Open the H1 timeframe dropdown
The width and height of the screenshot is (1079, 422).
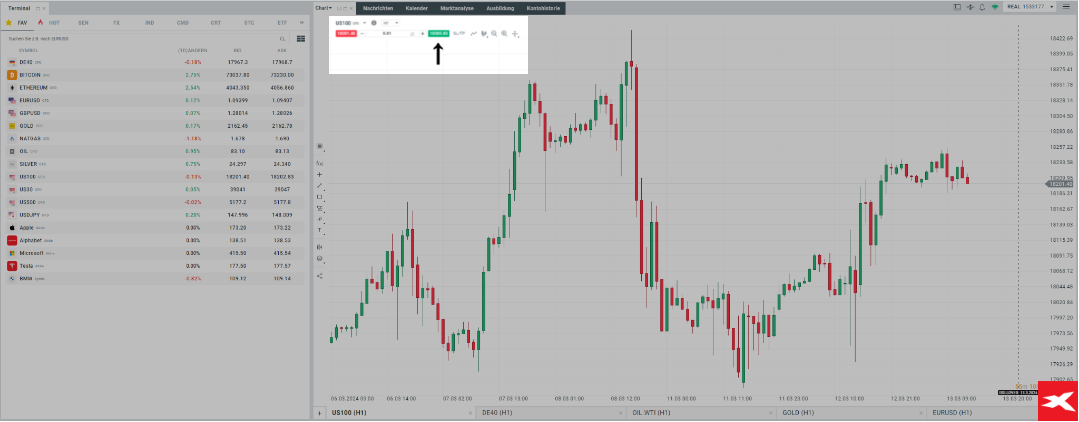tap(390, 23)
